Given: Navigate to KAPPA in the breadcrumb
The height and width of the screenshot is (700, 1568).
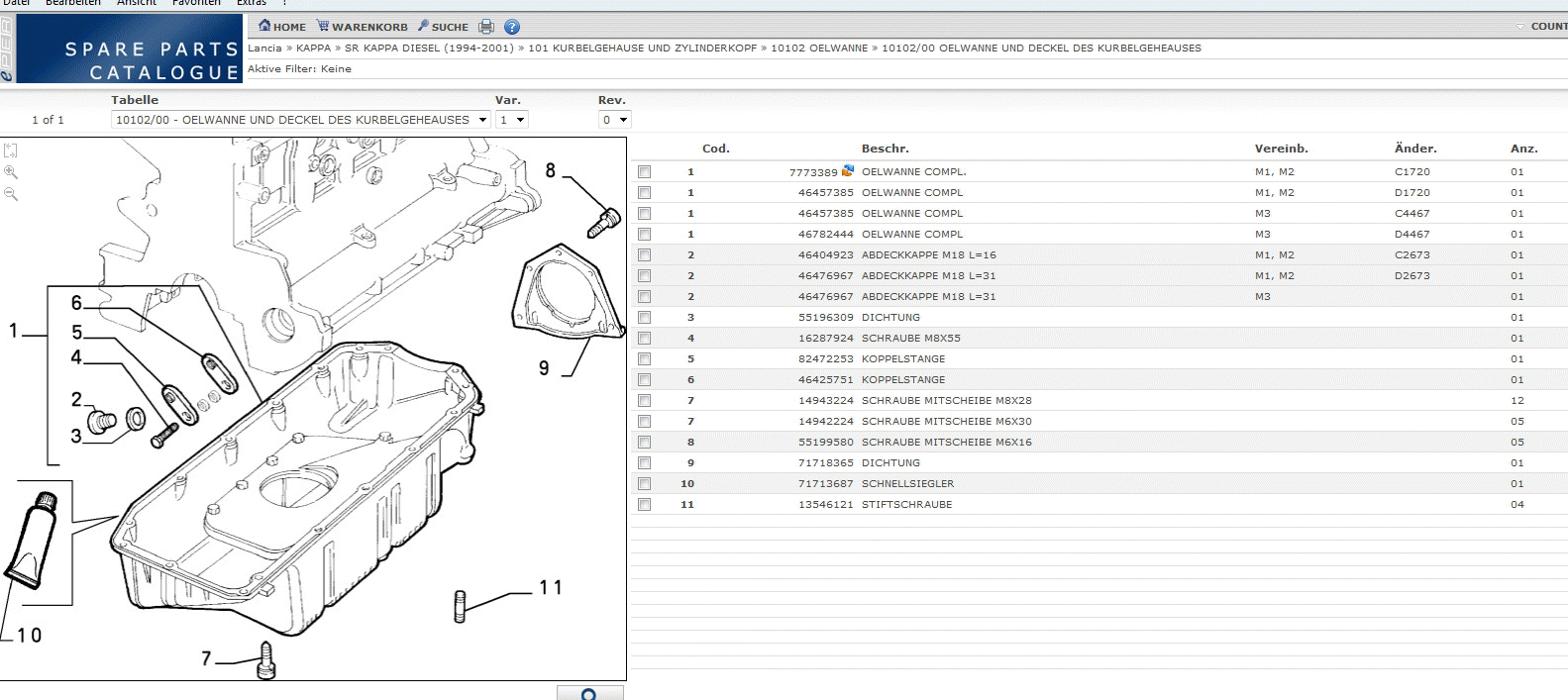Looking at the screenshot, I should (x=314, y=48).
